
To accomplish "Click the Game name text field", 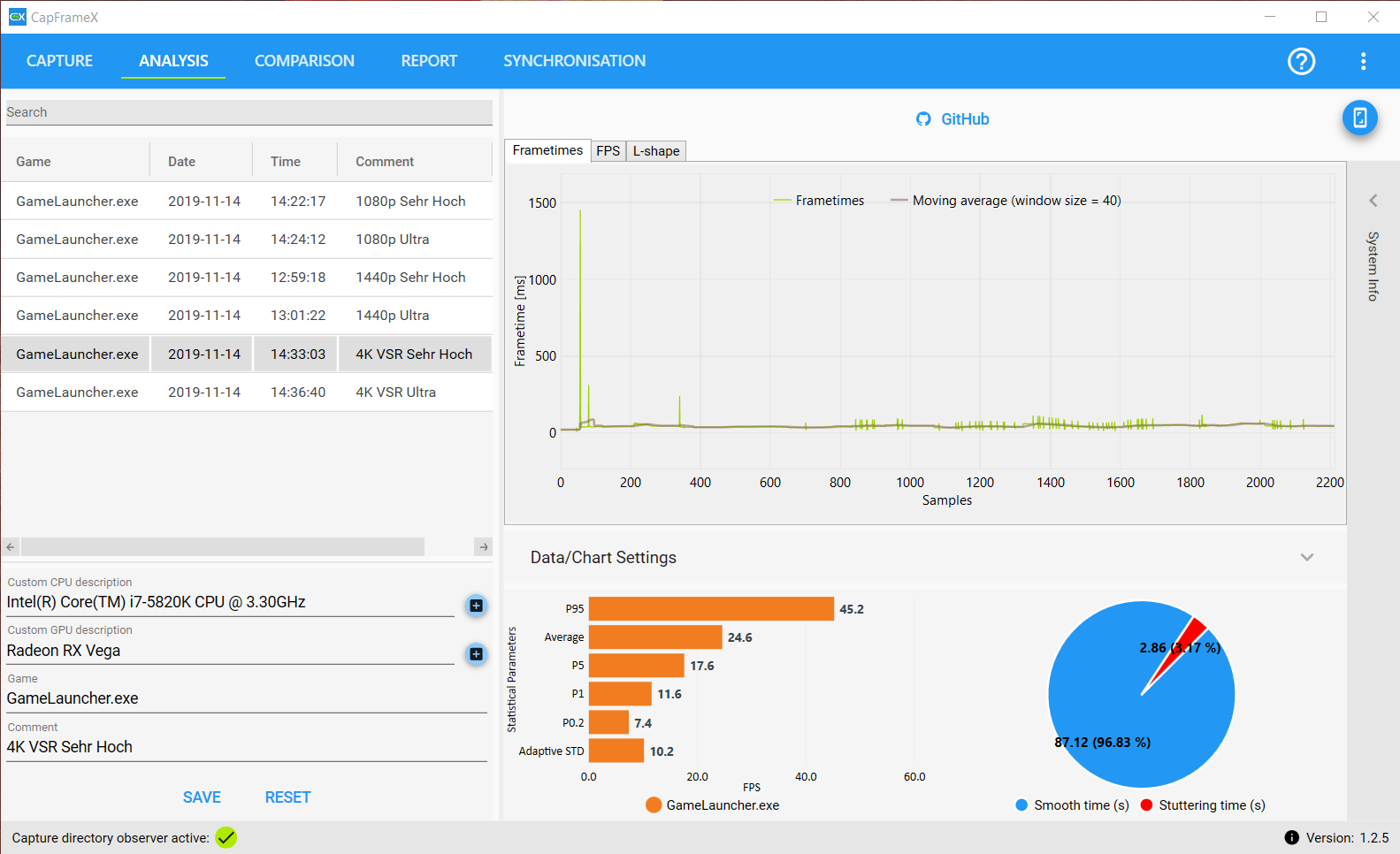I will (247, 698).
